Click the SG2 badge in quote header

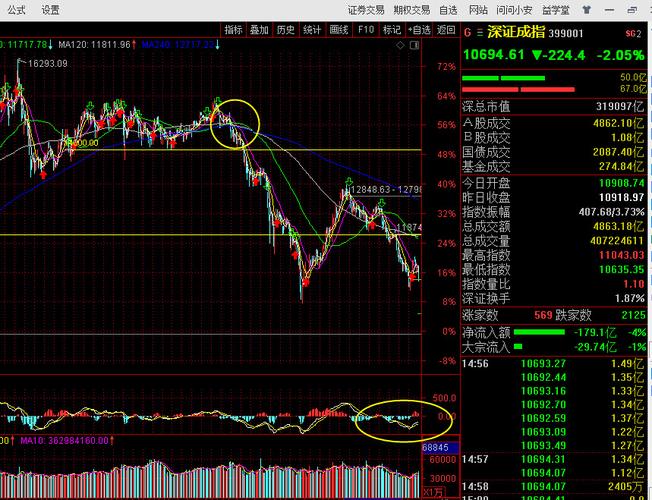pyautogui.click(x=634, y=31)
